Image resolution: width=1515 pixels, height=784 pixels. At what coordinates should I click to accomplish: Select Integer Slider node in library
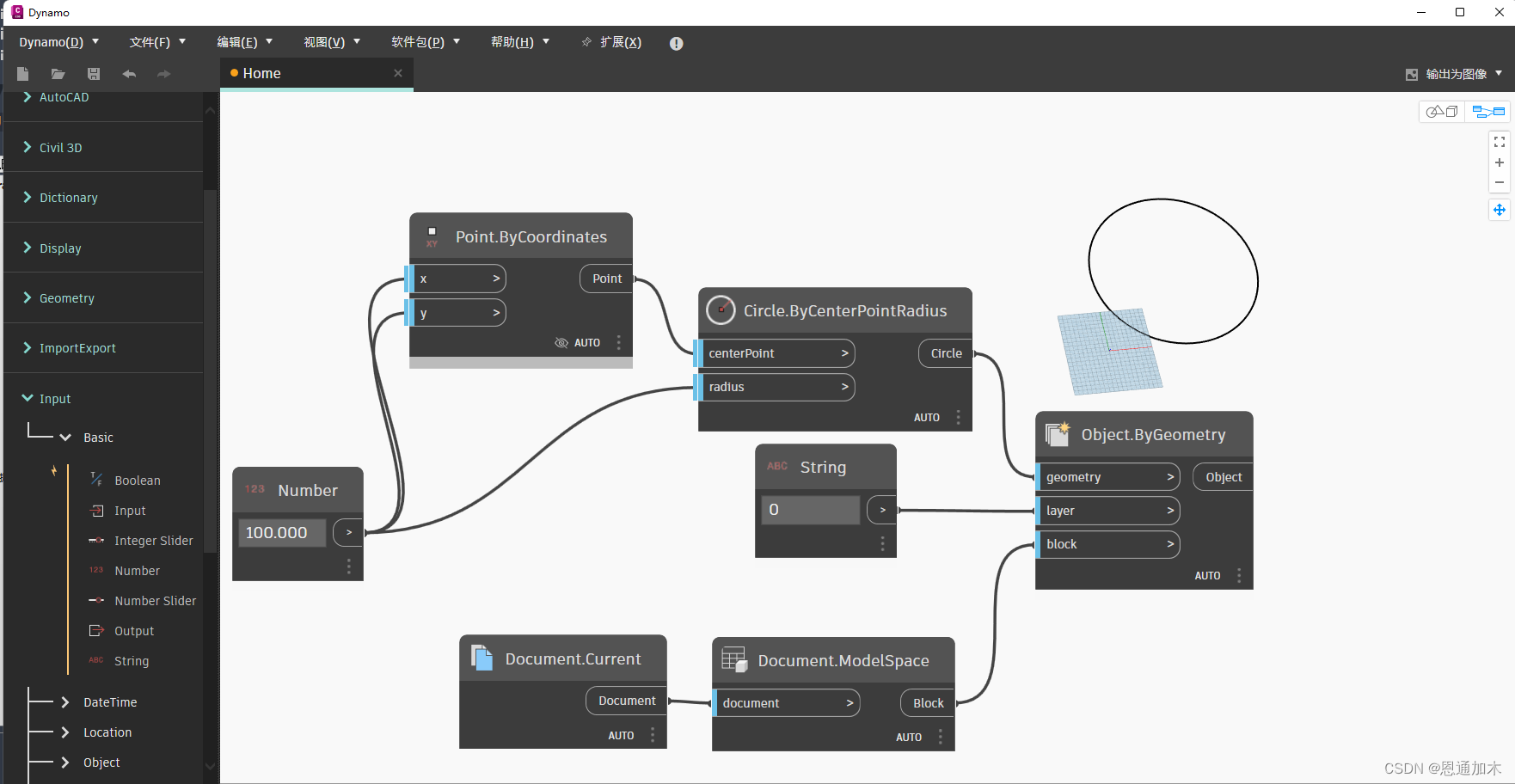[x=153, y=541]
